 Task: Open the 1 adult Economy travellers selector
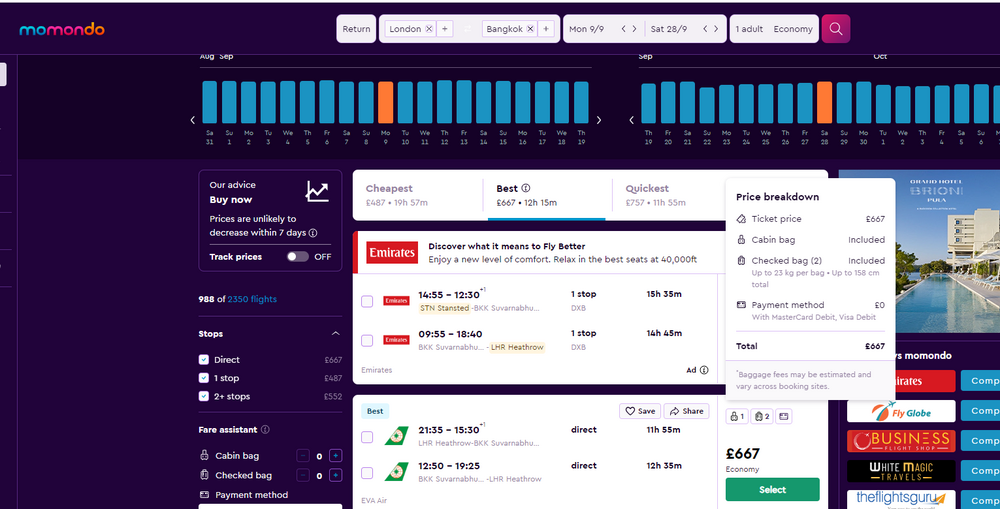click(x=774, y=29)
